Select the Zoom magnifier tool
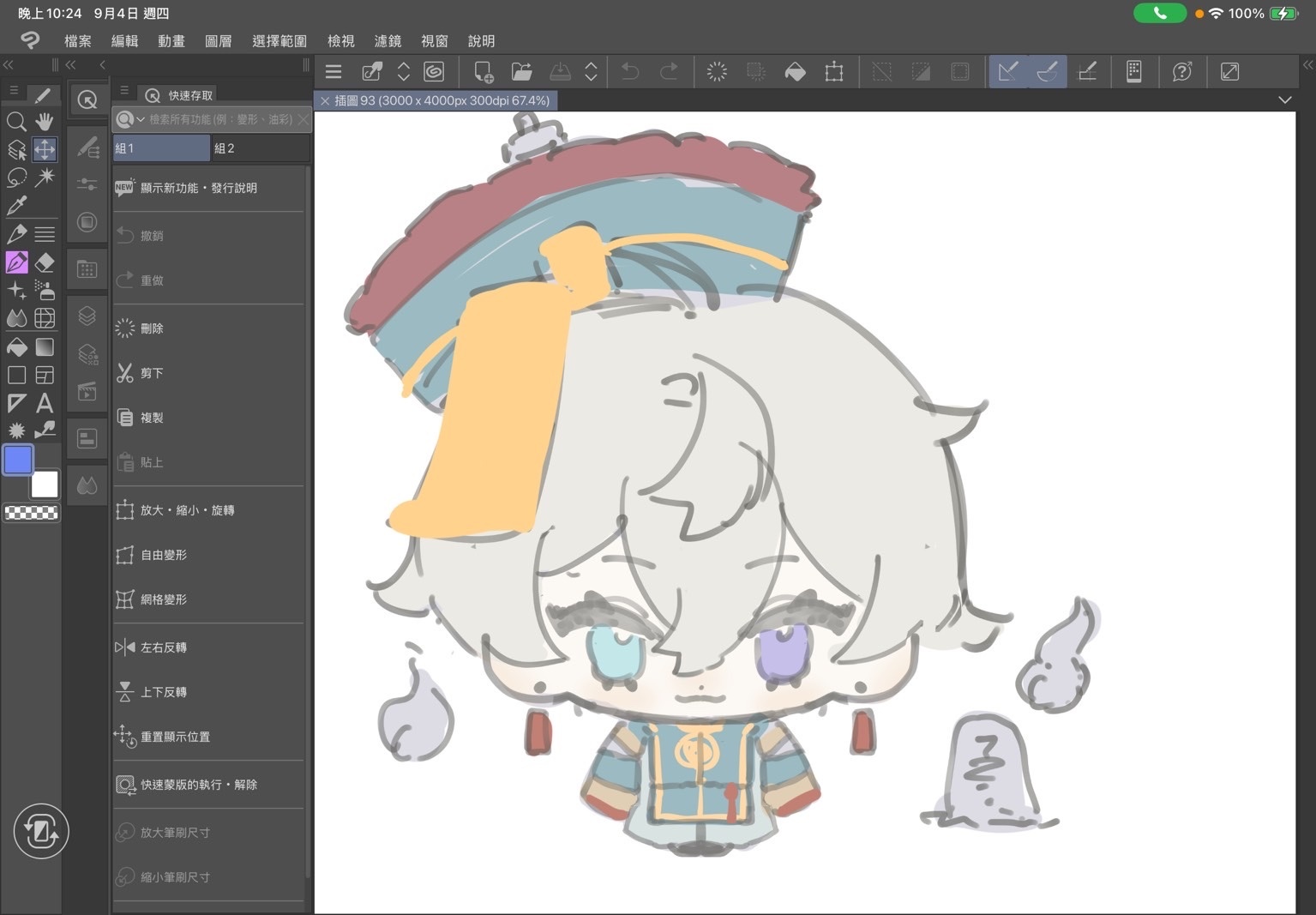1316x915 pixels. point(16,122)
